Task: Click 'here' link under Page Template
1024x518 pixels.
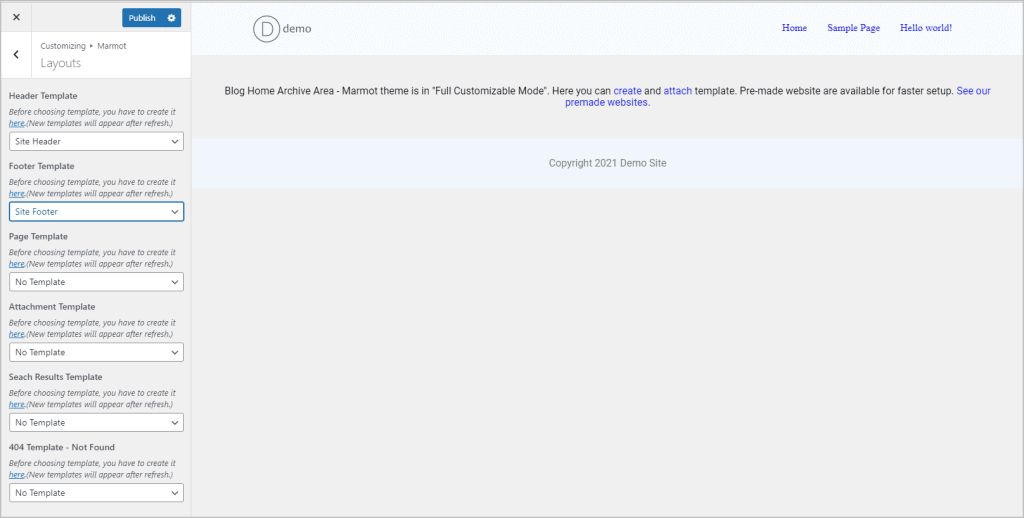Action: pyautogui.click(x=17, y=264)
